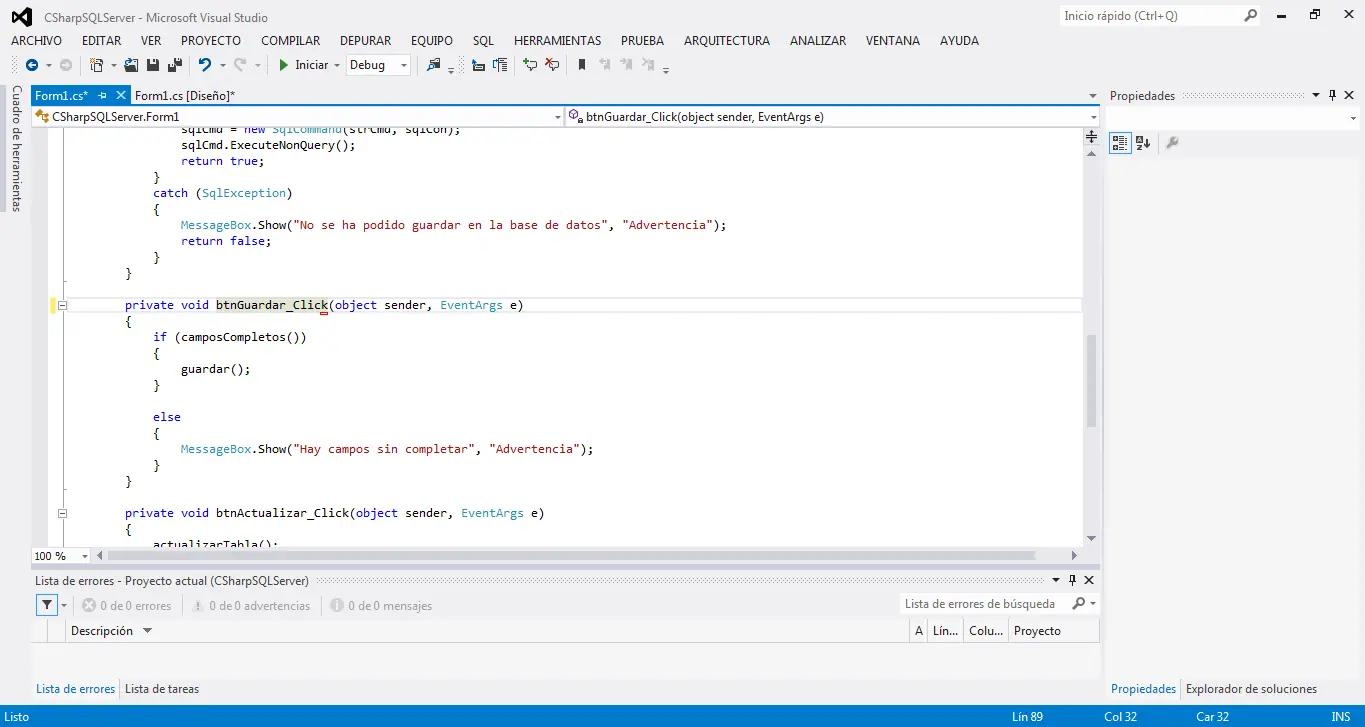The height and width of the screenshot is (727, 1365).
Task: Open the ARQUITECTURA menu
Action: click(x=726, y=41)
